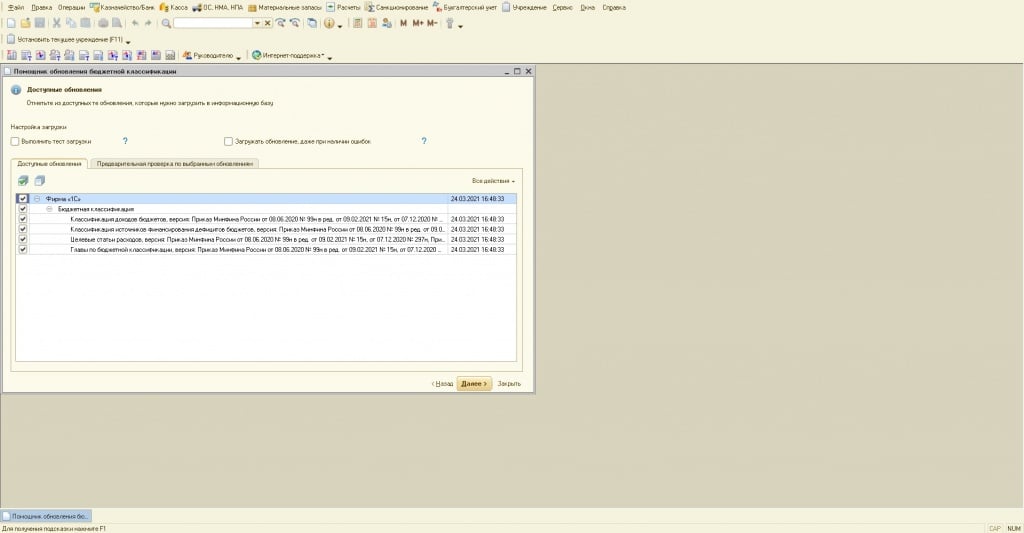The width and height of the screenshot is (1024, 533).
Task: Select 'Помощник обновления' window in bottom taskbar
Action: pyautogui.click(x=51, y=516)
